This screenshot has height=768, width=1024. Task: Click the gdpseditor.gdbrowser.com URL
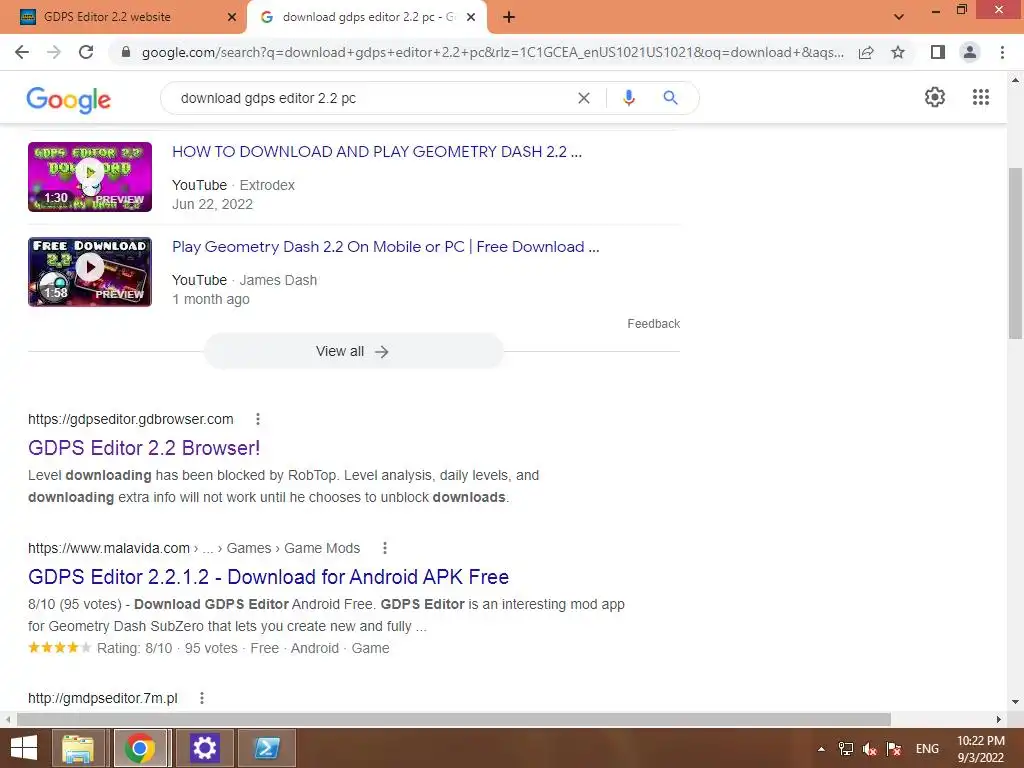click(131, 419)
